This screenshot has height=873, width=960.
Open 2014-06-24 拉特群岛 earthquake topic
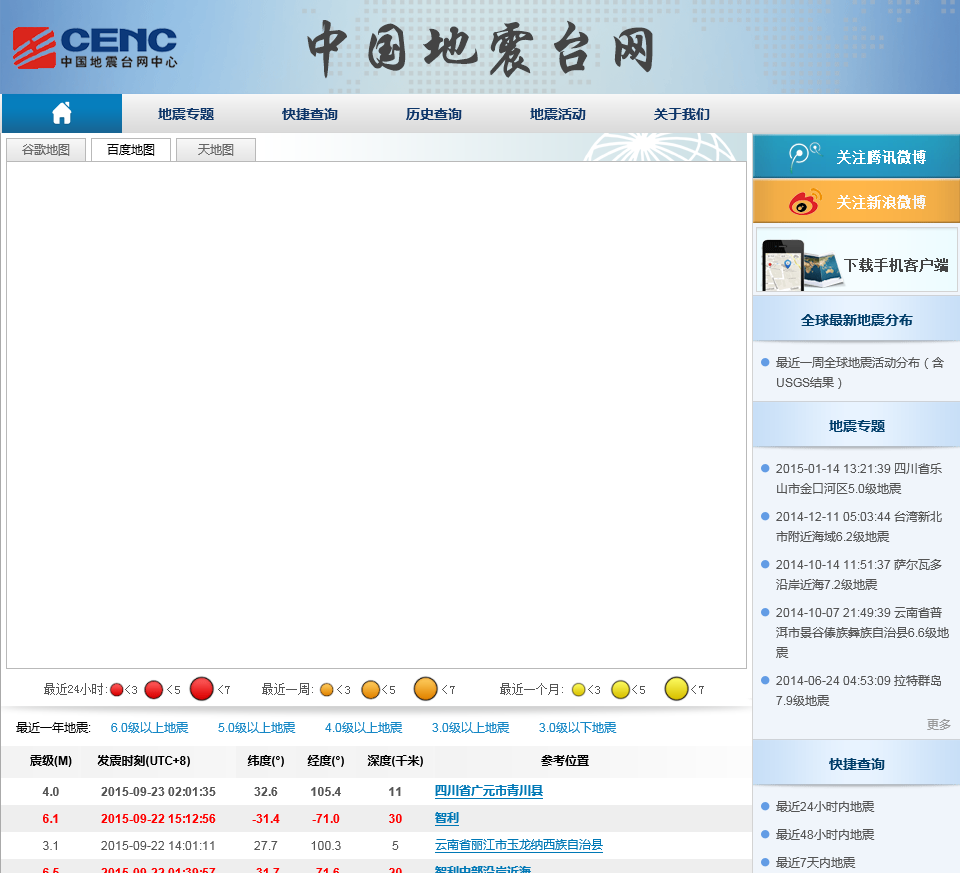858,690
